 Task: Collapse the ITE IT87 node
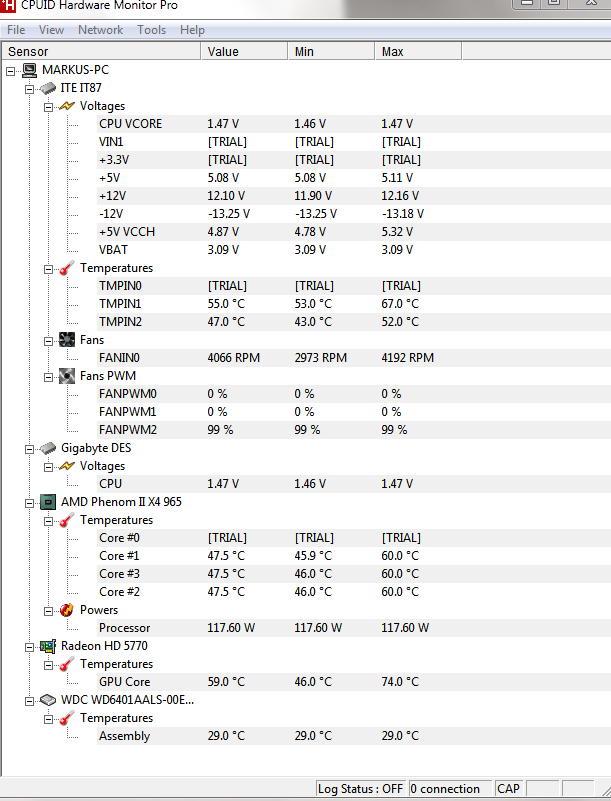pyautogui.click(x=30, y=89)
